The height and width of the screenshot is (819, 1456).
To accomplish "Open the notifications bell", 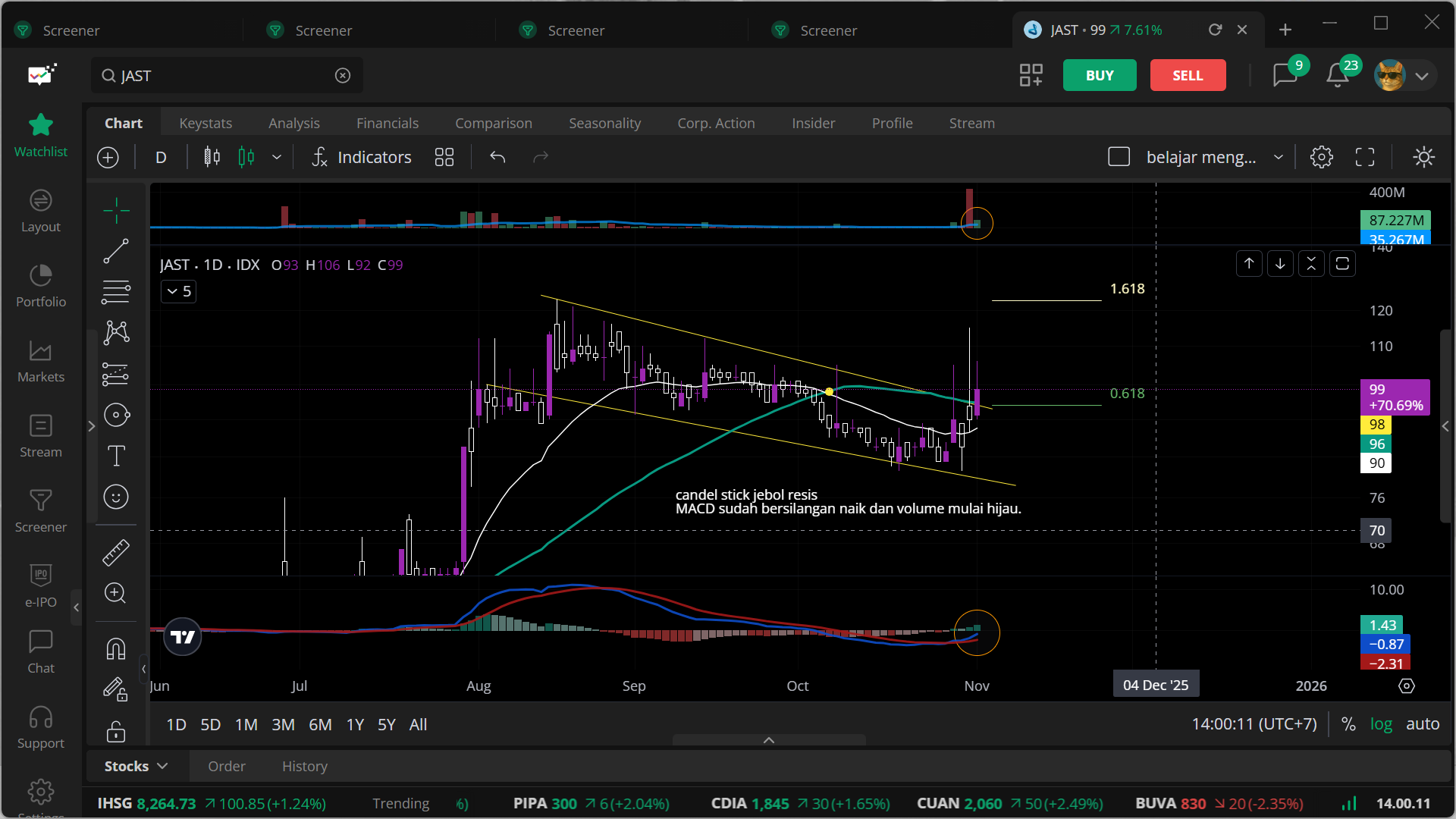I will point(1338,75).
